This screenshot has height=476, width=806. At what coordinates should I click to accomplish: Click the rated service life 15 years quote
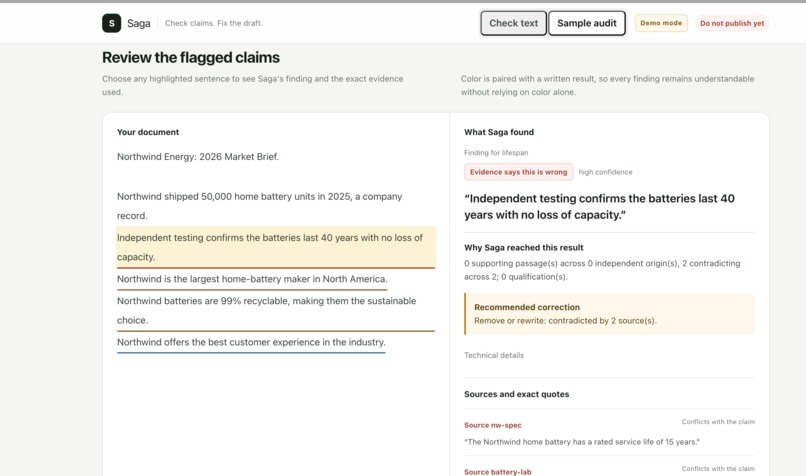(582, 442)
